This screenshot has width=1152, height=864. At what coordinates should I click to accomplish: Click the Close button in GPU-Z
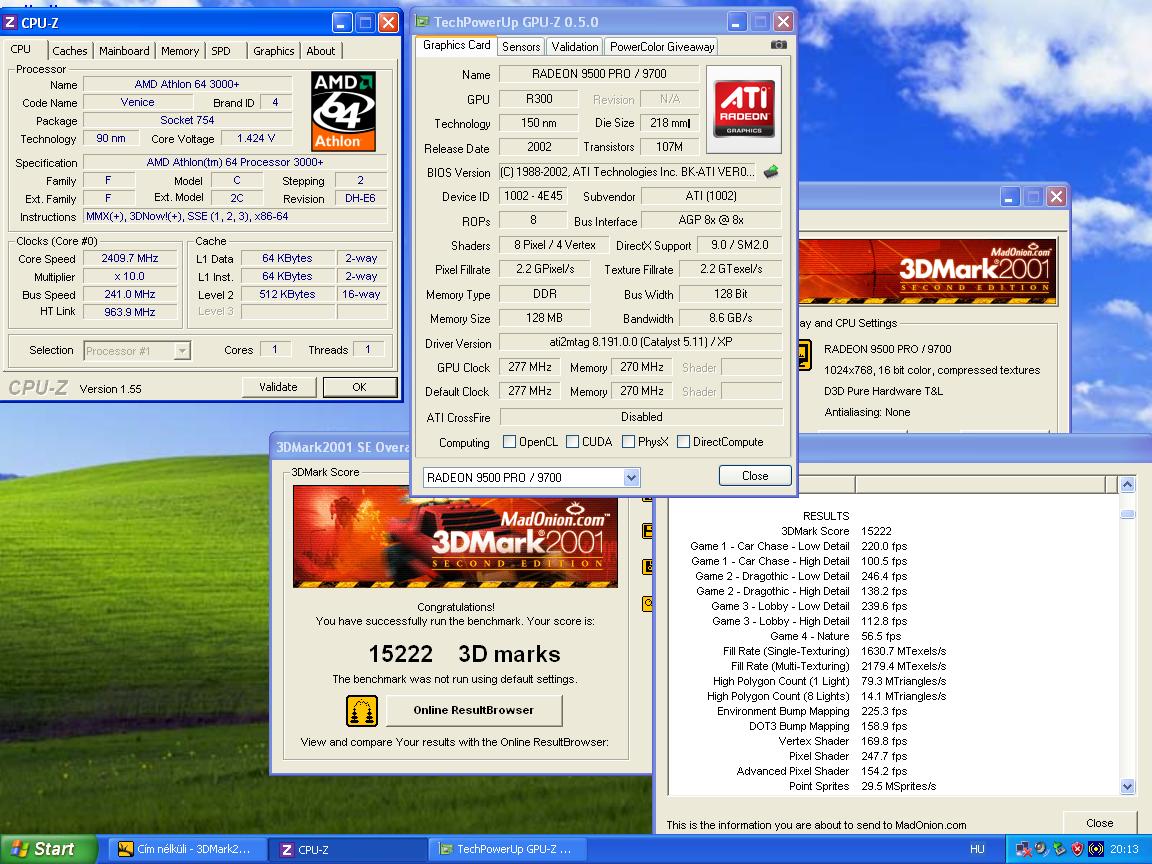pos(755,475)
